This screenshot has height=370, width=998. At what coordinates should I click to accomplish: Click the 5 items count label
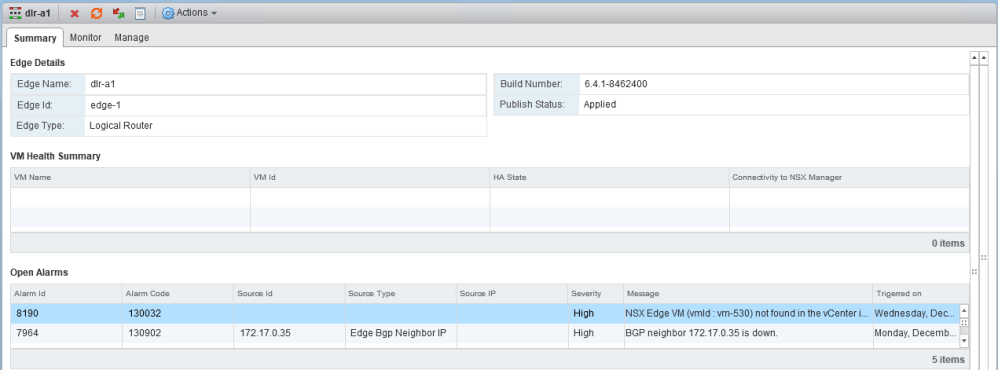(x=948, y=360)
